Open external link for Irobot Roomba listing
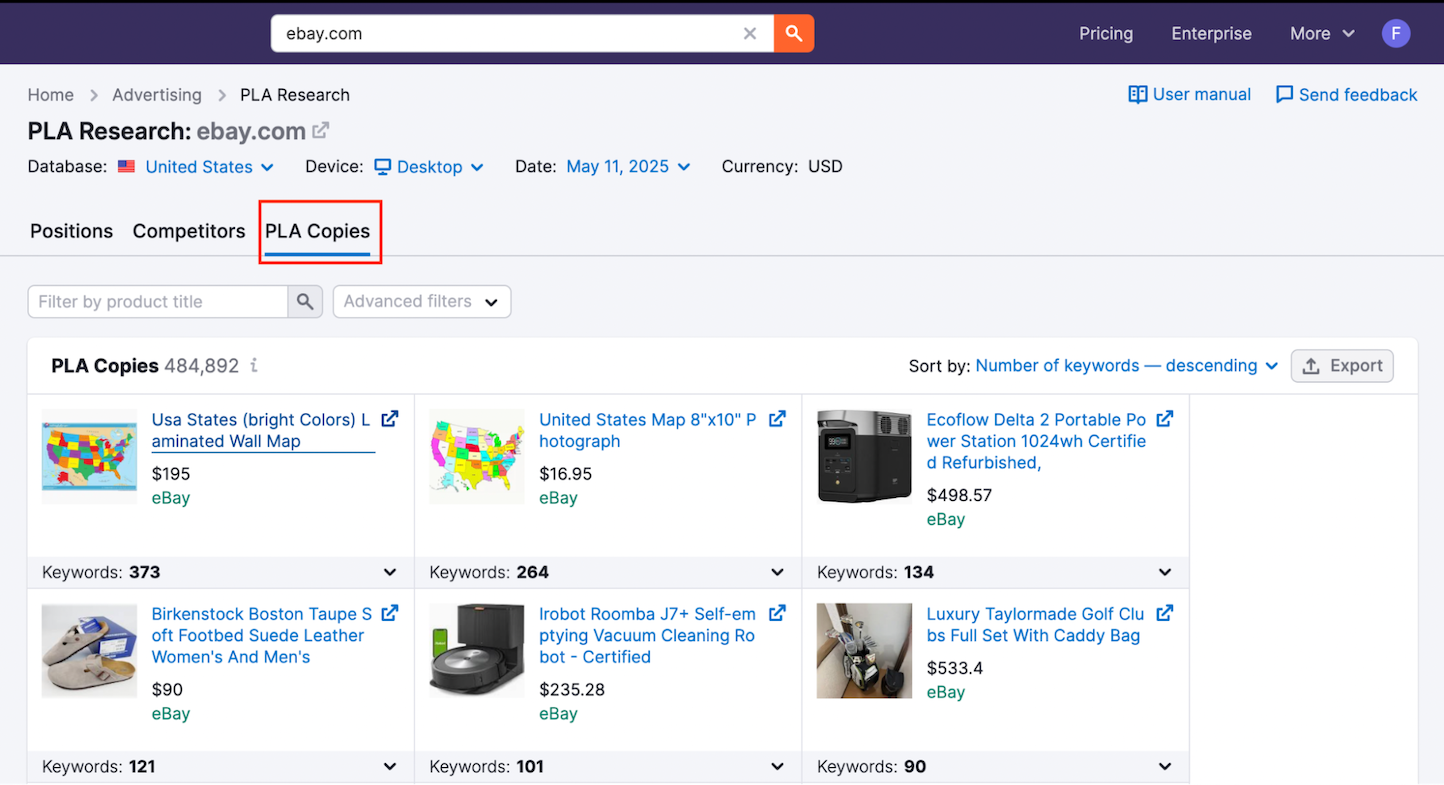The image size is (1444, 785). (777, 613)
